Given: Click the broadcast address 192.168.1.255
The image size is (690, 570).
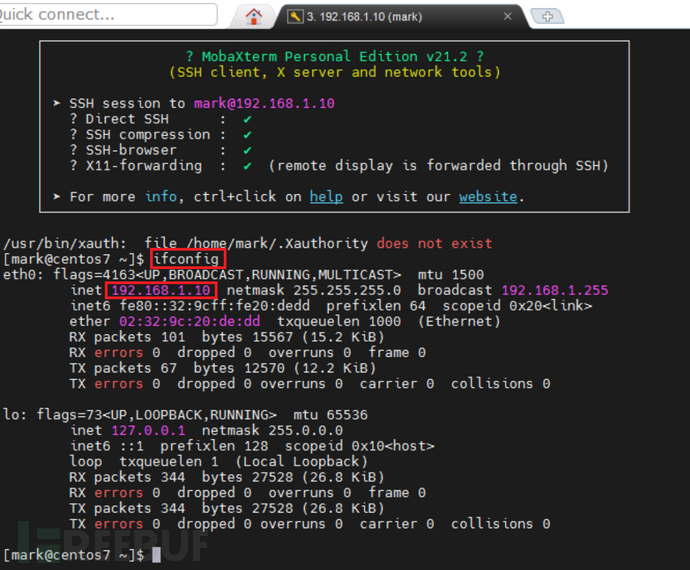Looking at the screenshot, I should 555,291.
